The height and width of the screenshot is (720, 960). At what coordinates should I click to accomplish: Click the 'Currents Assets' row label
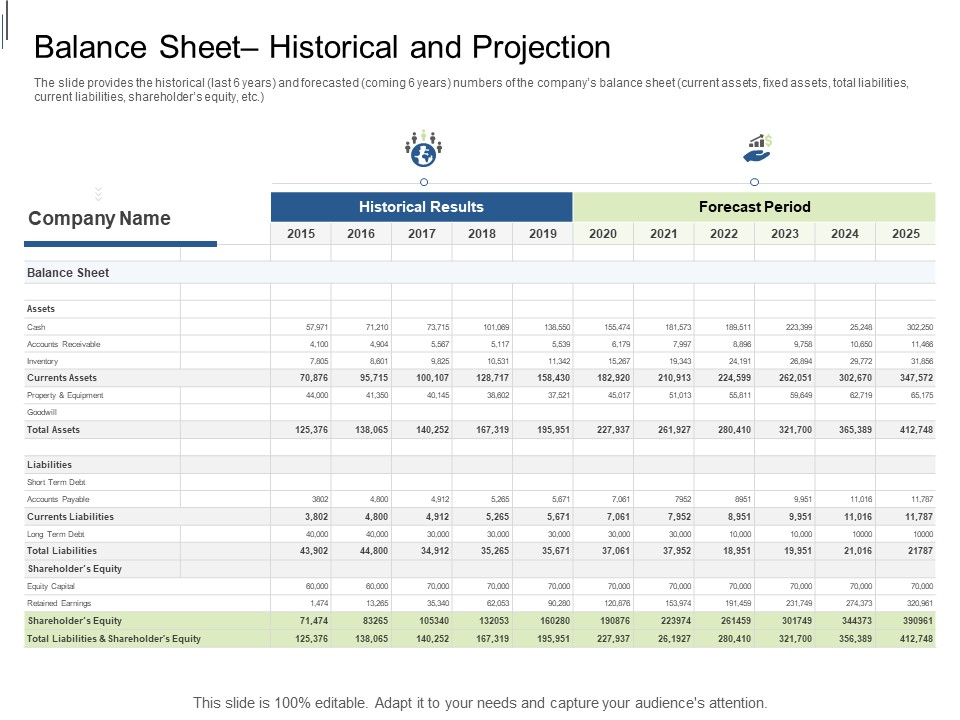62,378
